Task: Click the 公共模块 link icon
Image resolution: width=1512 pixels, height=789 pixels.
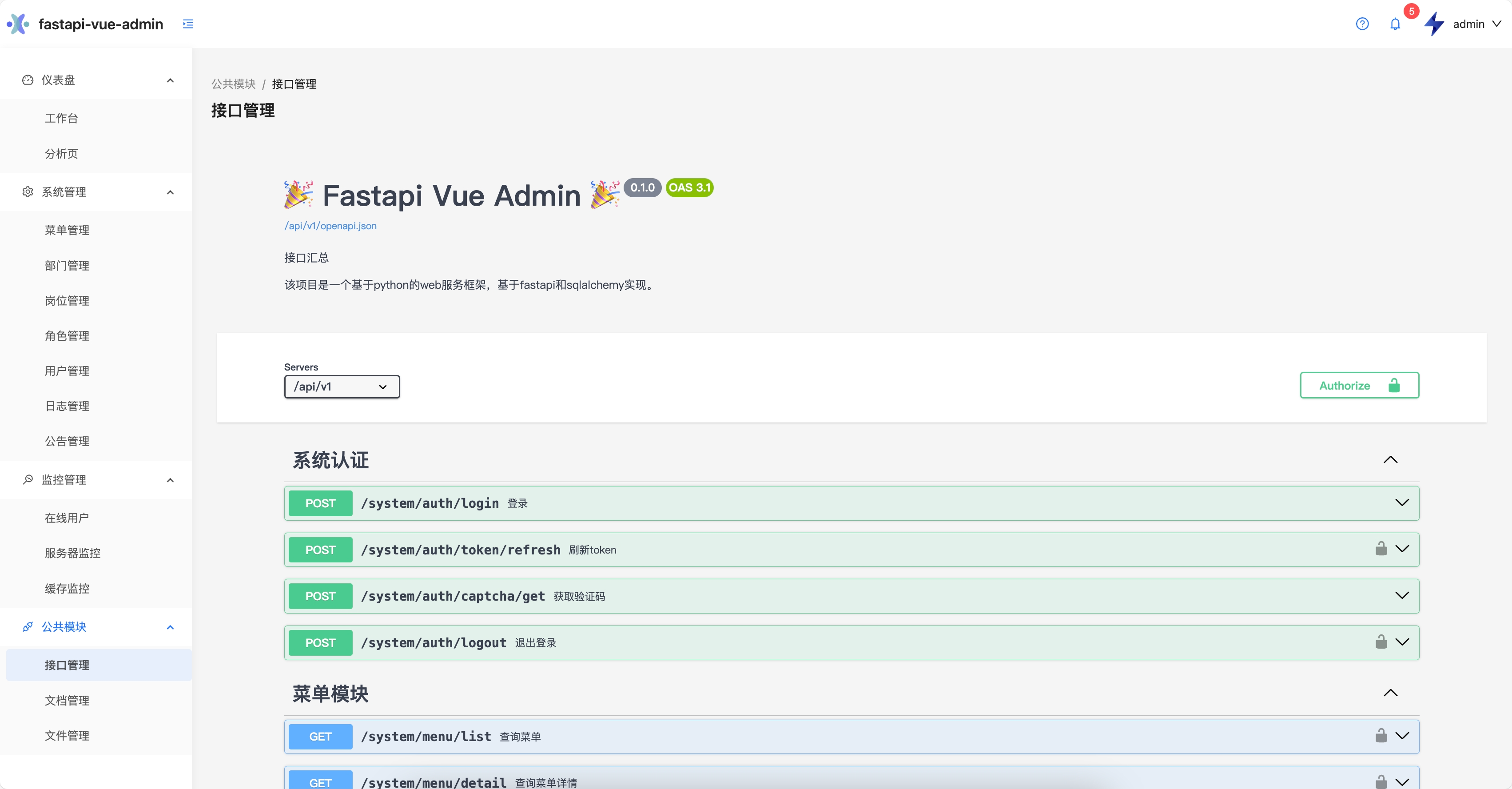Action: point(28,627)
